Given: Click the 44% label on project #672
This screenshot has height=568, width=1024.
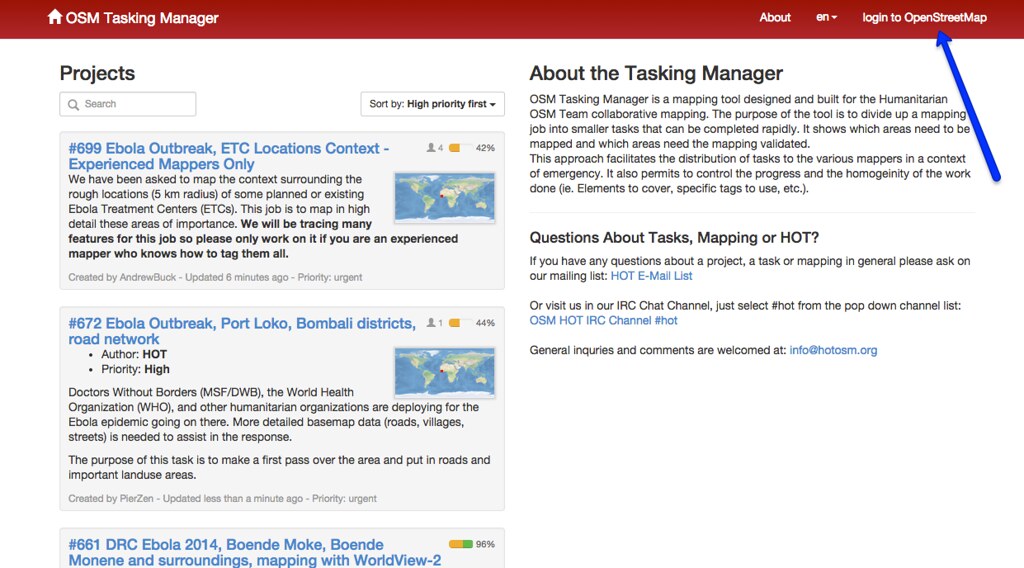Looking at the screenshot, I should tap(485, 323).
